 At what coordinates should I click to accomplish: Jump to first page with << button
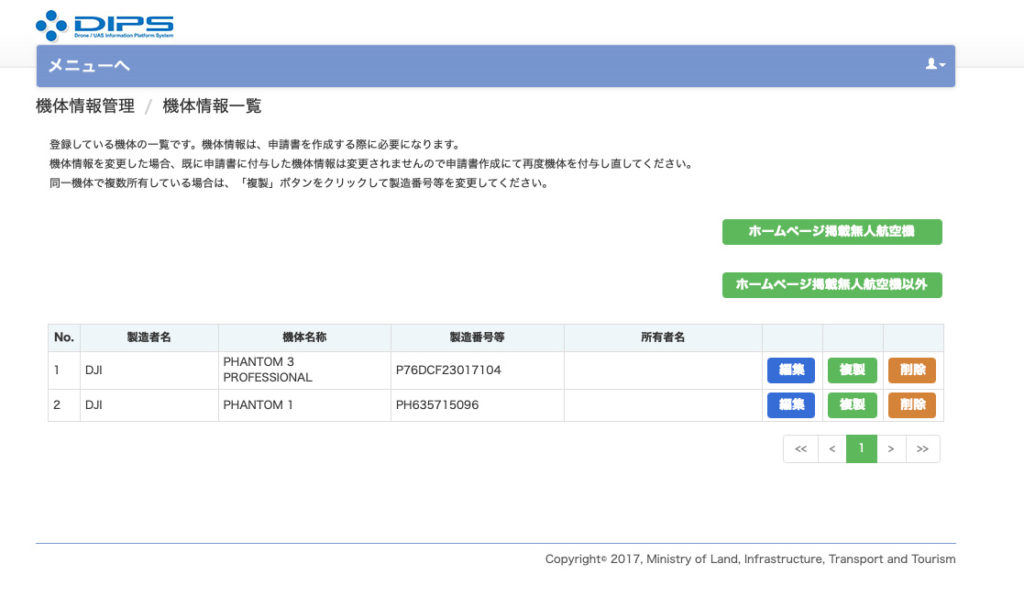coord(800,449)
